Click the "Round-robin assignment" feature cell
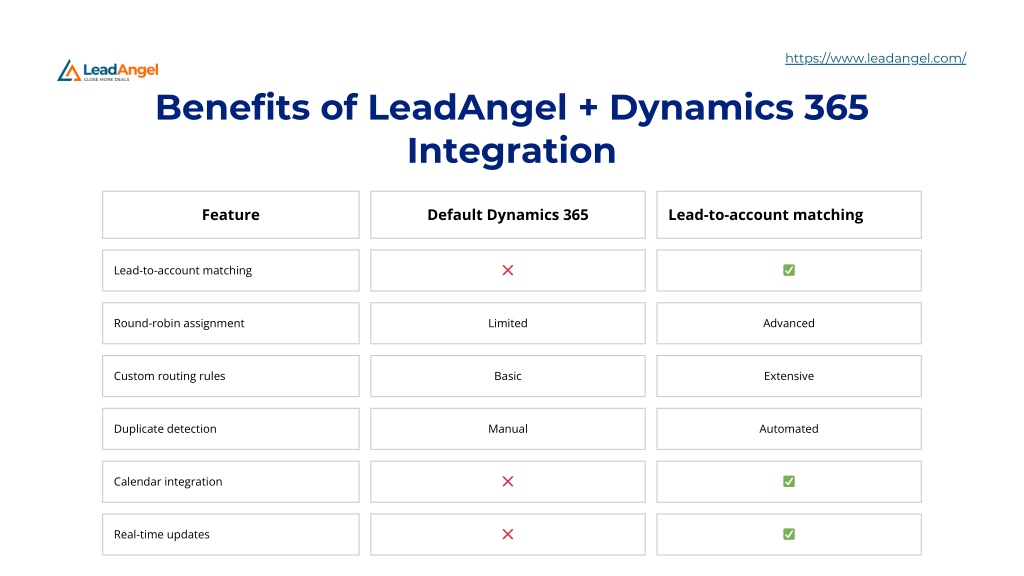 click(231, 323)
